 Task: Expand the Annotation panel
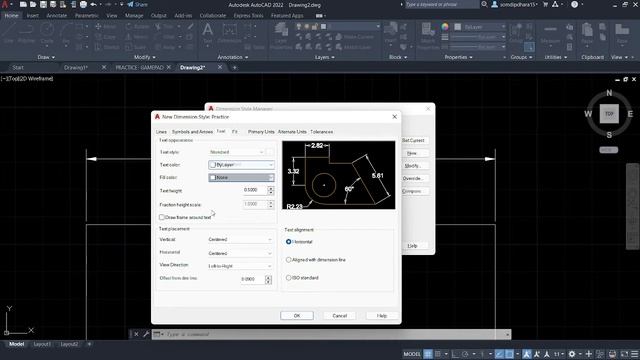coord(233,57)
